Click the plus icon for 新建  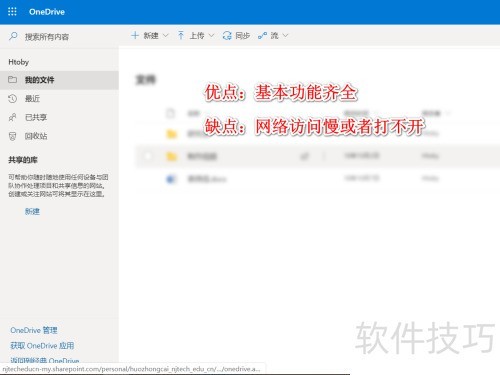coord(135,35)
